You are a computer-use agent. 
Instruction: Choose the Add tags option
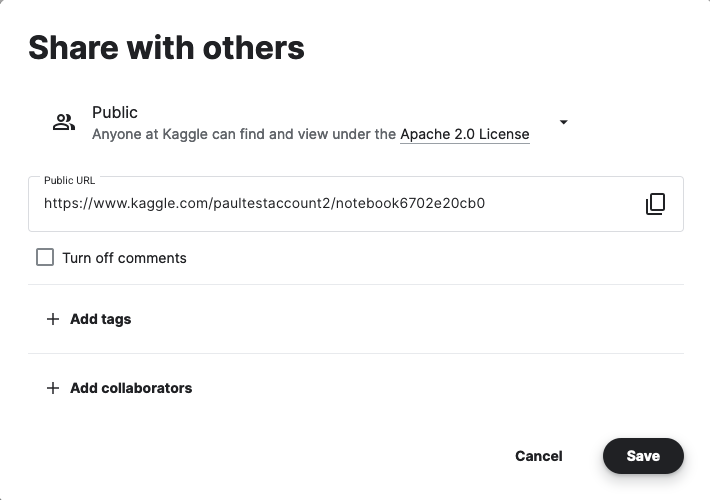pos(101,319)
